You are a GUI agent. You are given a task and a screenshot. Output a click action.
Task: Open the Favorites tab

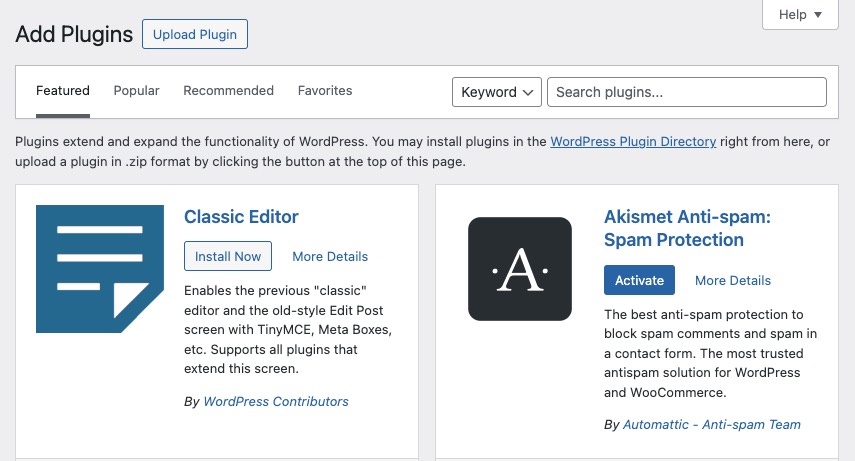click(325, 91)
